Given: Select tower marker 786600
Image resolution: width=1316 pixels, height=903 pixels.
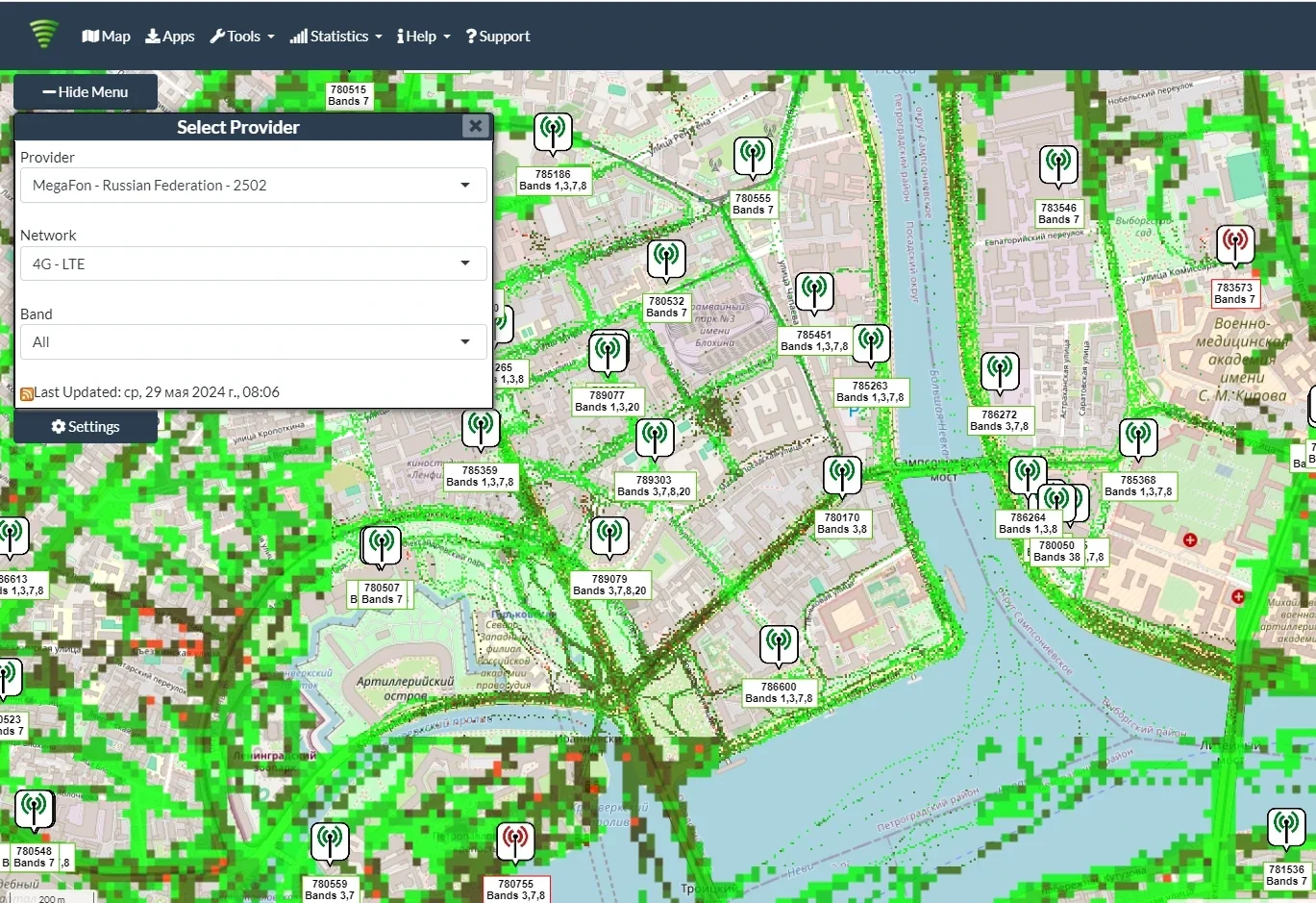Looking at the screenshot, I should [x=779, y=646].
